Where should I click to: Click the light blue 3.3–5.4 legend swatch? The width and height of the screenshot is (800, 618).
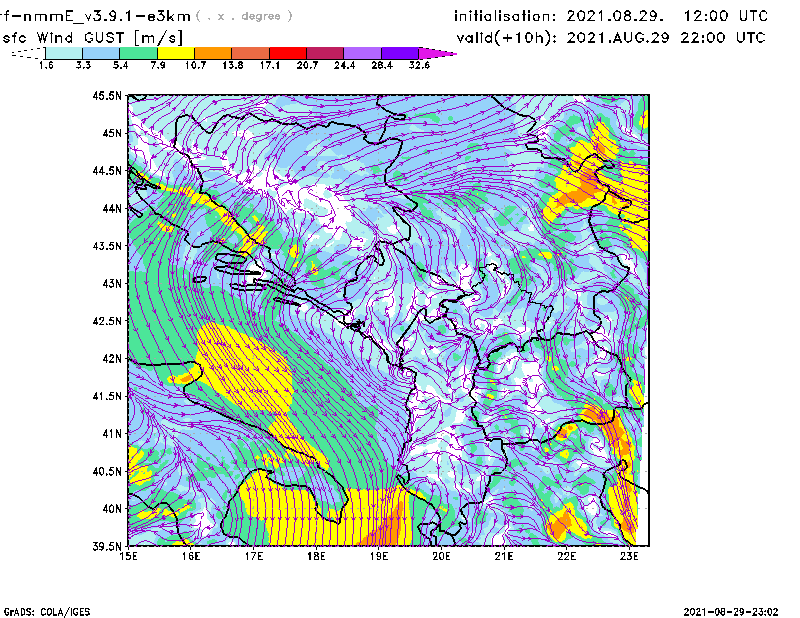coord(101,53)
